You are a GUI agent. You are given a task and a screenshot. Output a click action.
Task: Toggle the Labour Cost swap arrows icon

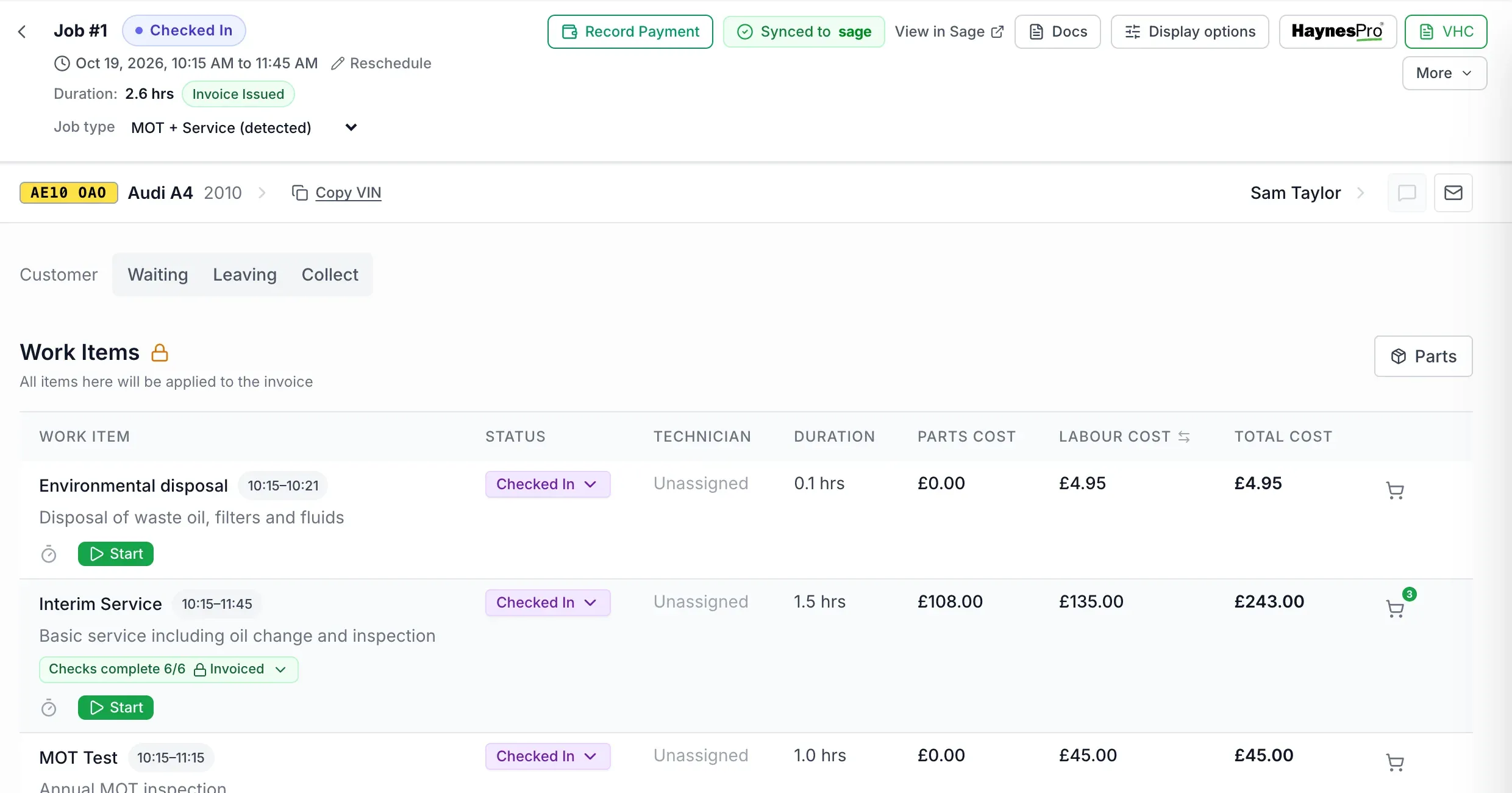[1184, 437]
